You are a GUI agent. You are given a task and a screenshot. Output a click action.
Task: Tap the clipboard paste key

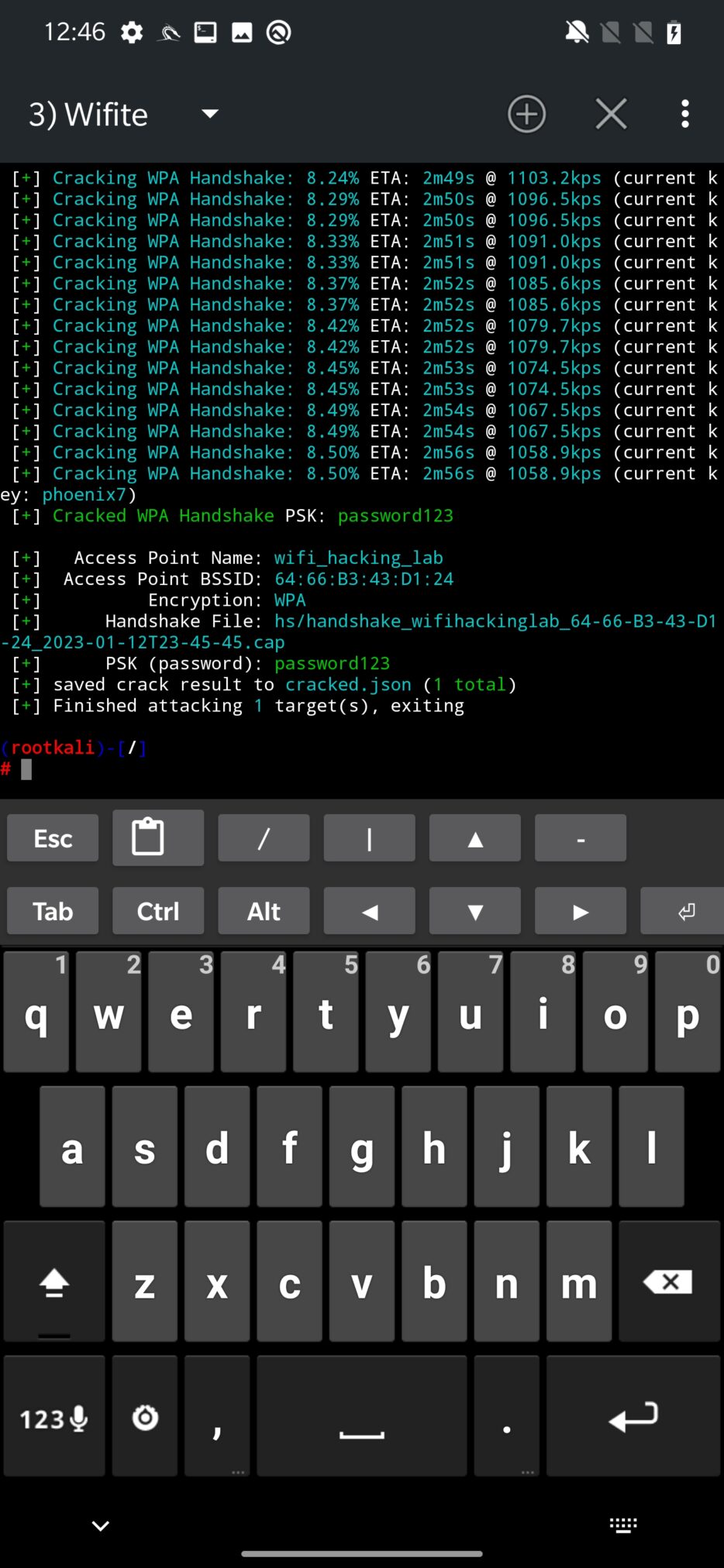(x=158, y=837)
